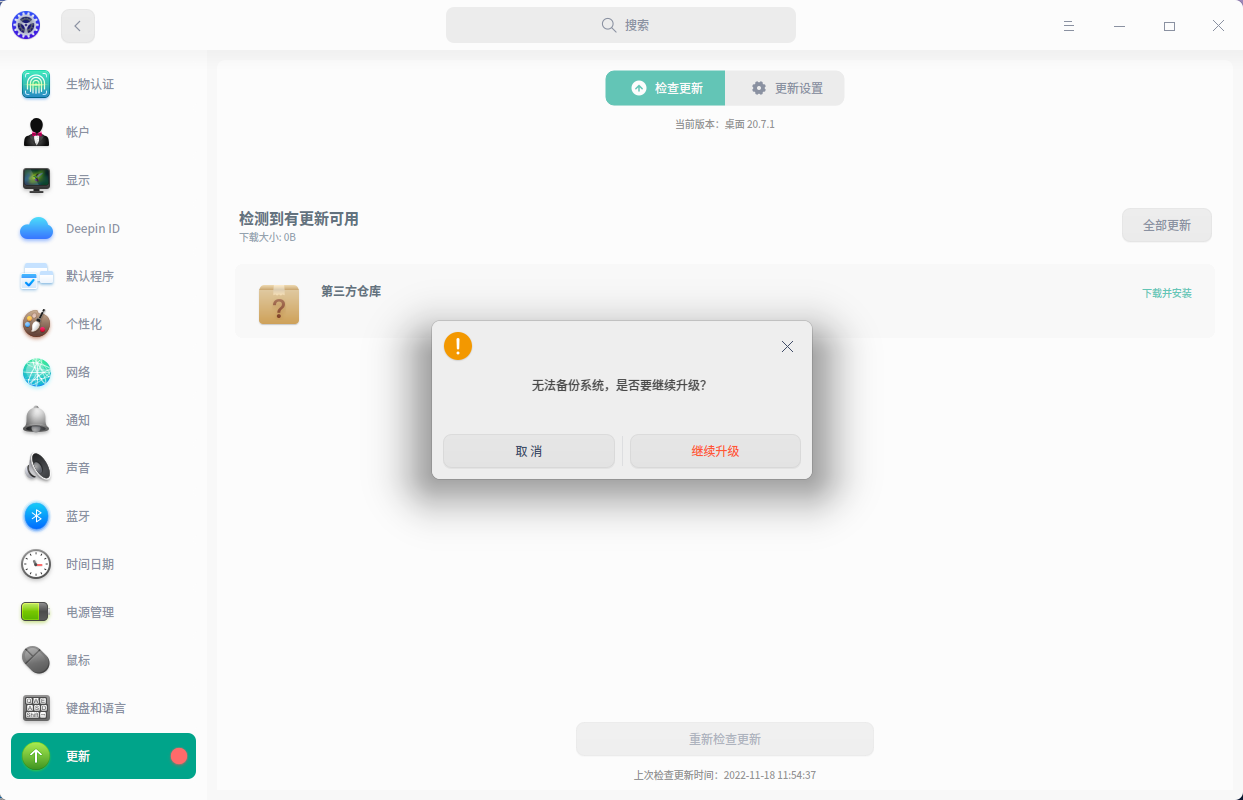Open Notifications (通知) bell icon

[36, 420]
